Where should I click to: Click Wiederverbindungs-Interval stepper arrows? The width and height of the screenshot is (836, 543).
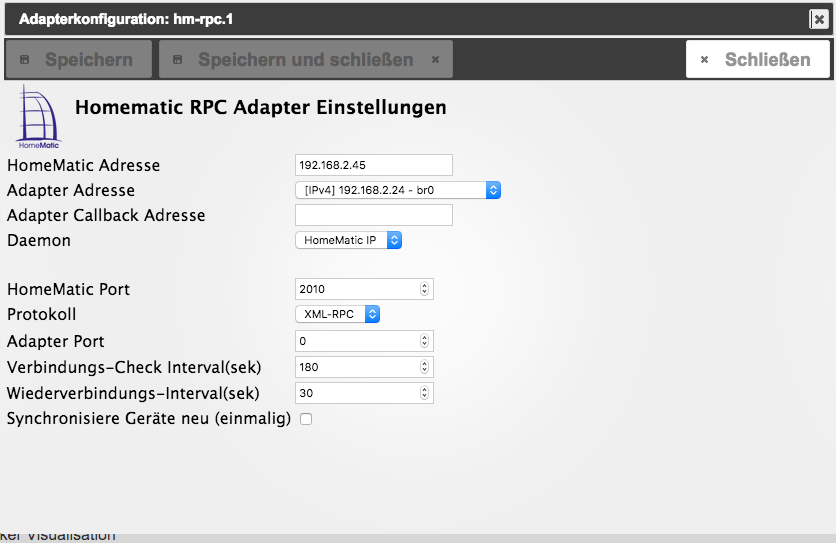(424, 393)
